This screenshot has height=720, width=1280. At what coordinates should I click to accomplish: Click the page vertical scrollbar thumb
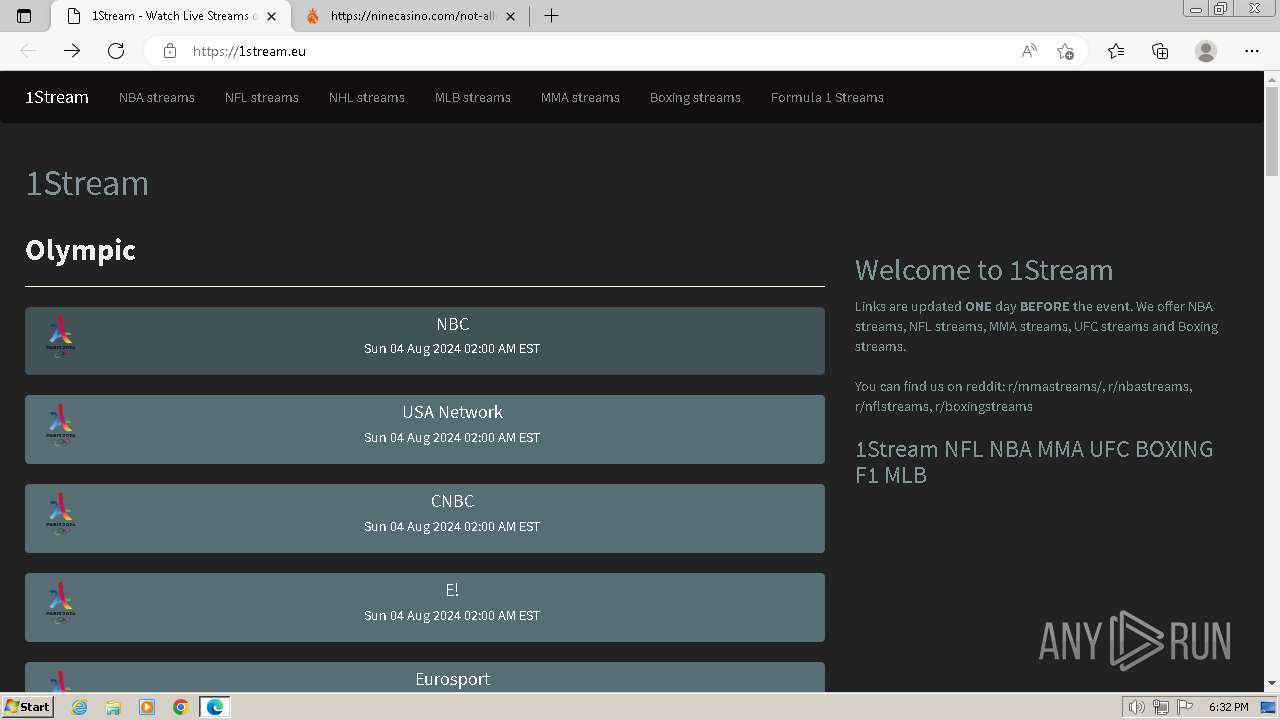point(1272,130)
